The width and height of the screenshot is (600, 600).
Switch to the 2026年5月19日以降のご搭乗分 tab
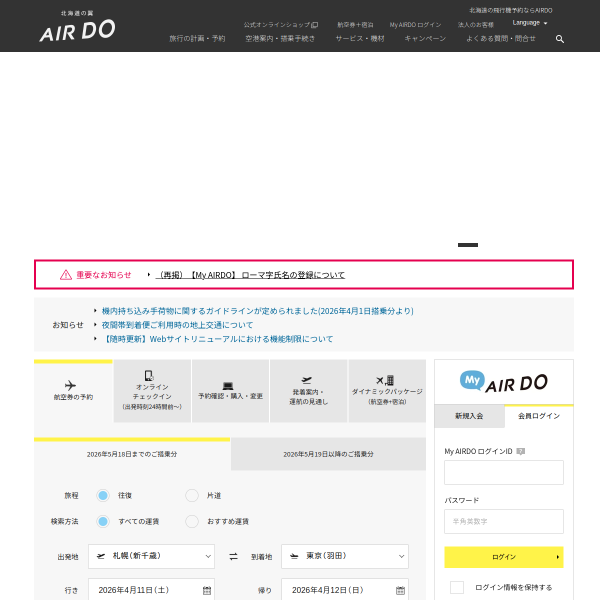[328, 454]
